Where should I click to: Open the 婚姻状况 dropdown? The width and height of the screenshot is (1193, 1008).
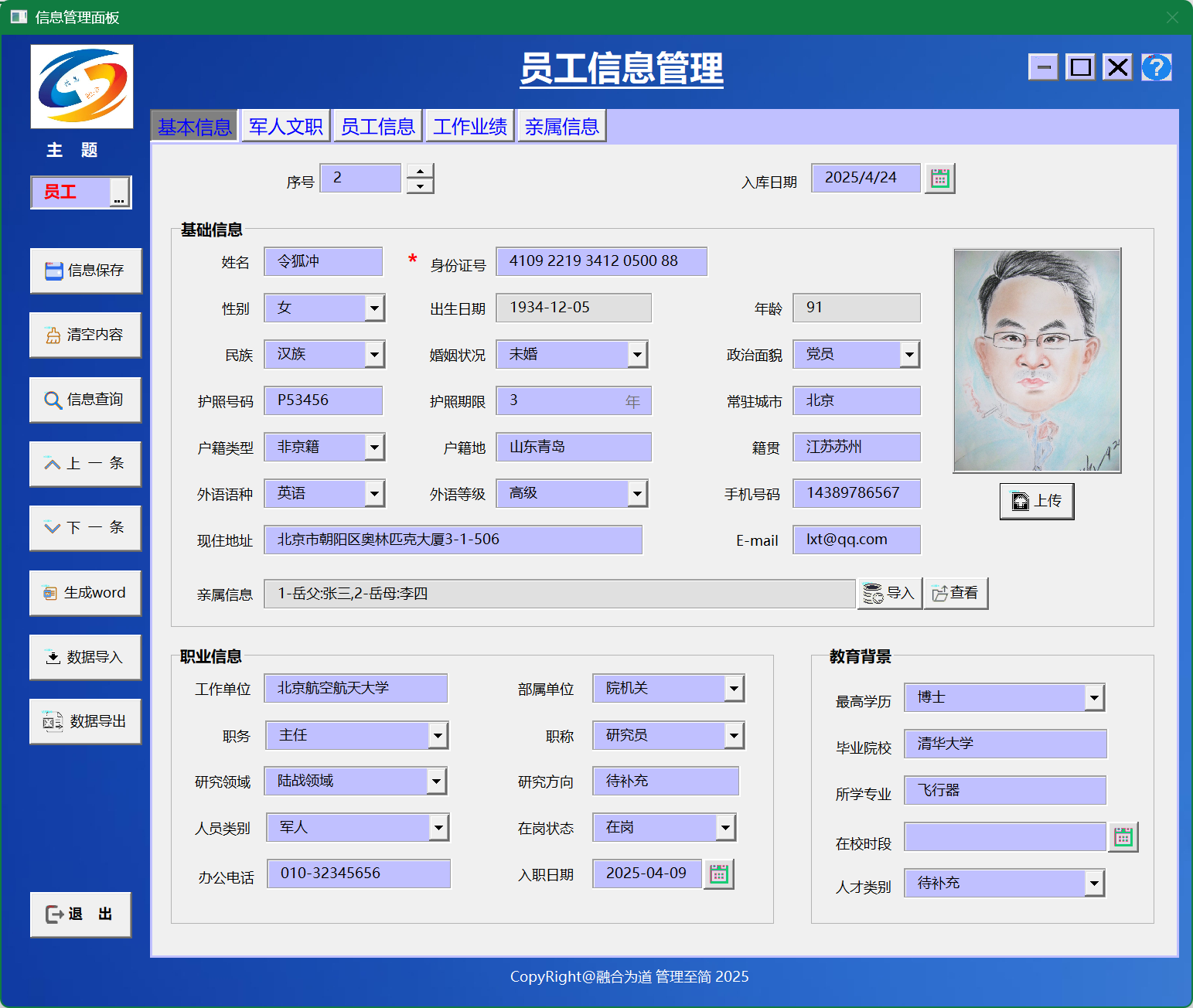pos(637,354)
